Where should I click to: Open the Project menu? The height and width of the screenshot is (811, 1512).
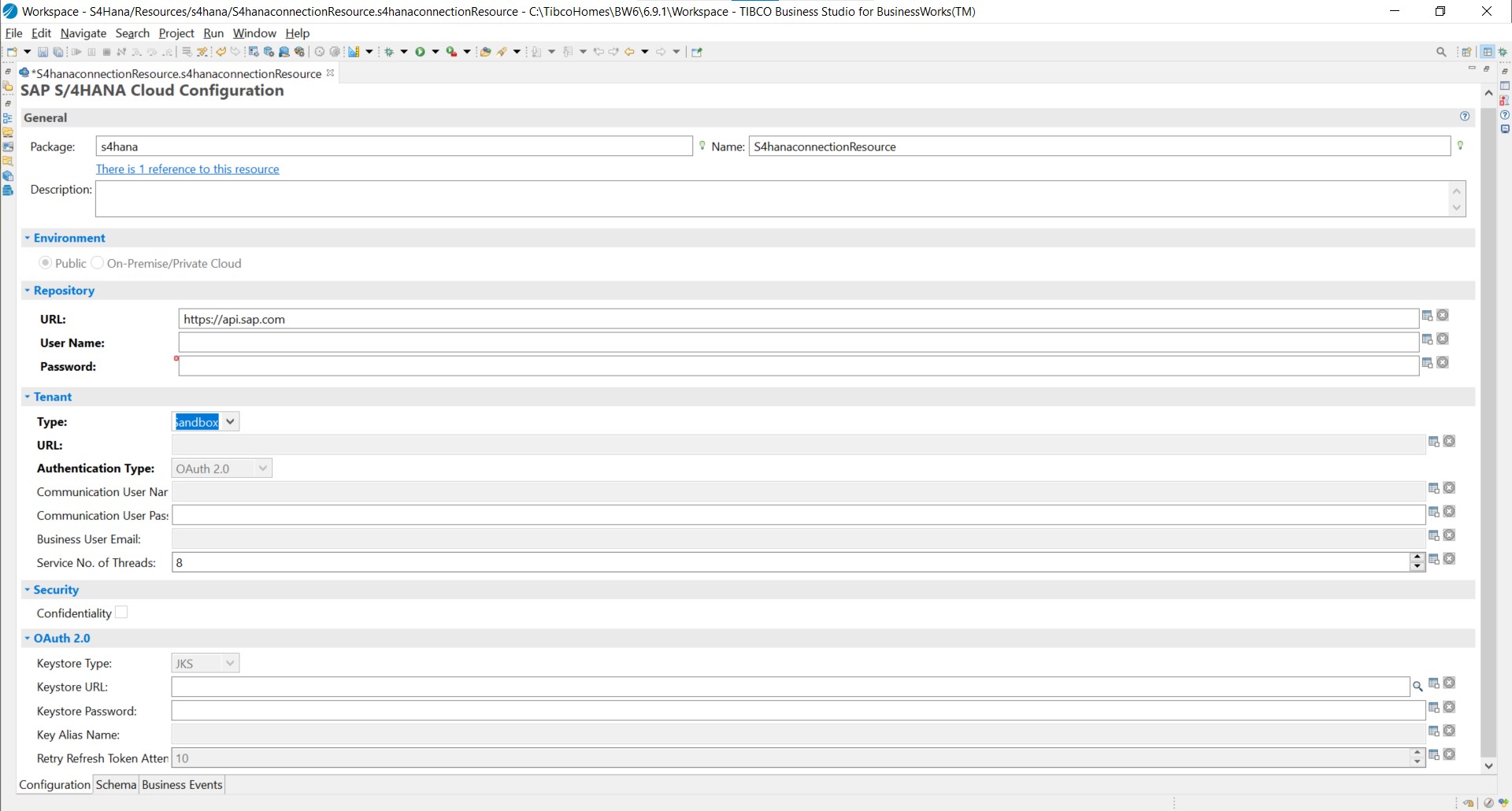pos(176,33)
